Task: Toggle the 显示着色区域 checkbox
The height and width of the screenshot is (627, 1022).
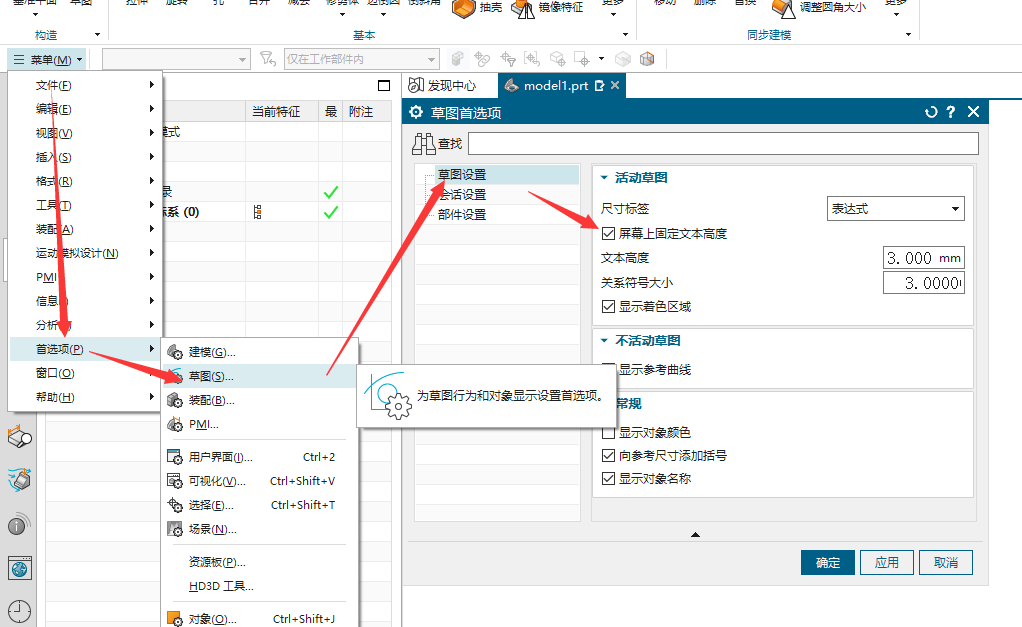Action: (609, 306)
